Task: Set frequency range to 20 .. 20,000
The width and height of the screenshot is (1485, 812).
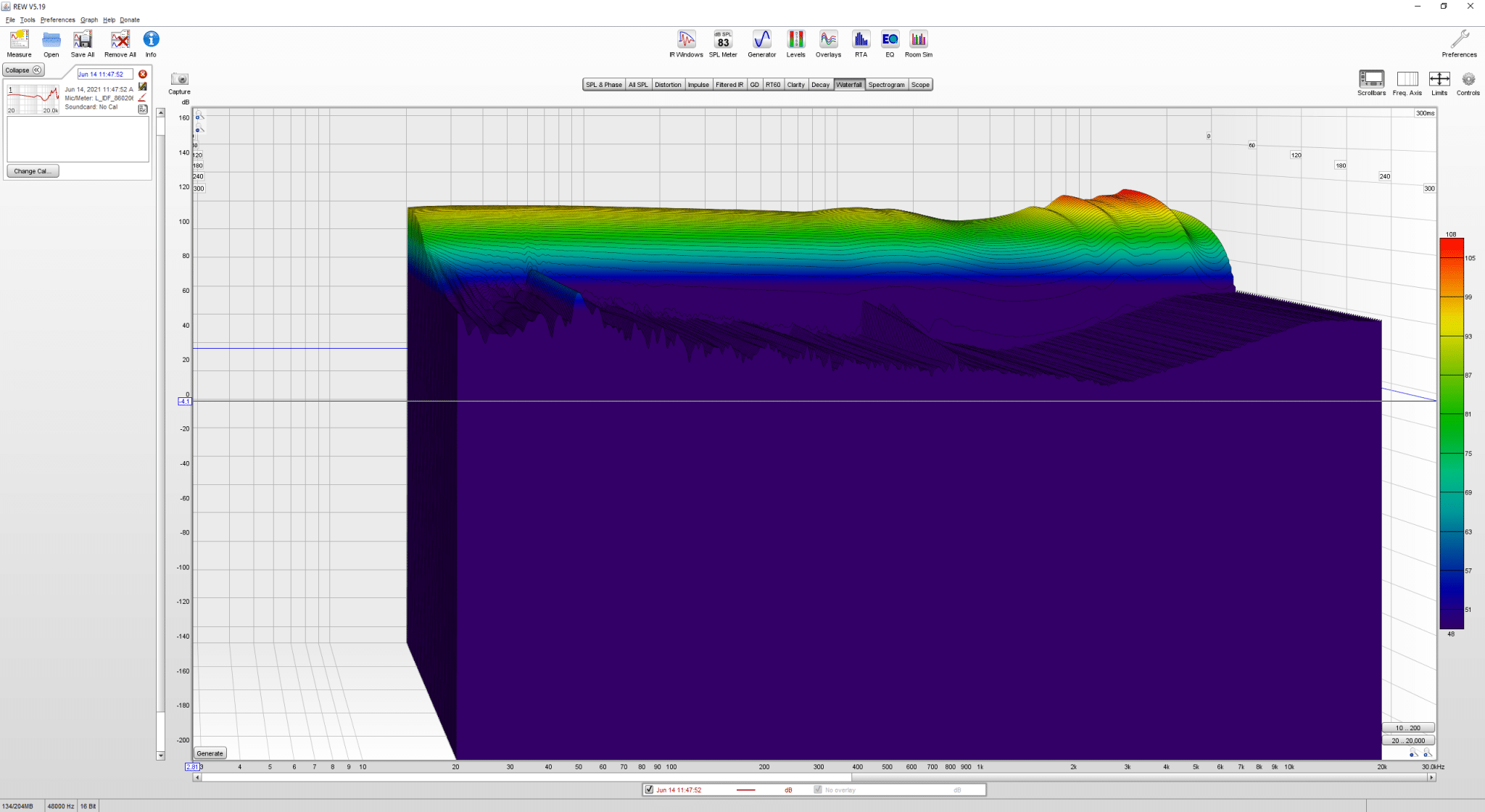Action: 1408,741
